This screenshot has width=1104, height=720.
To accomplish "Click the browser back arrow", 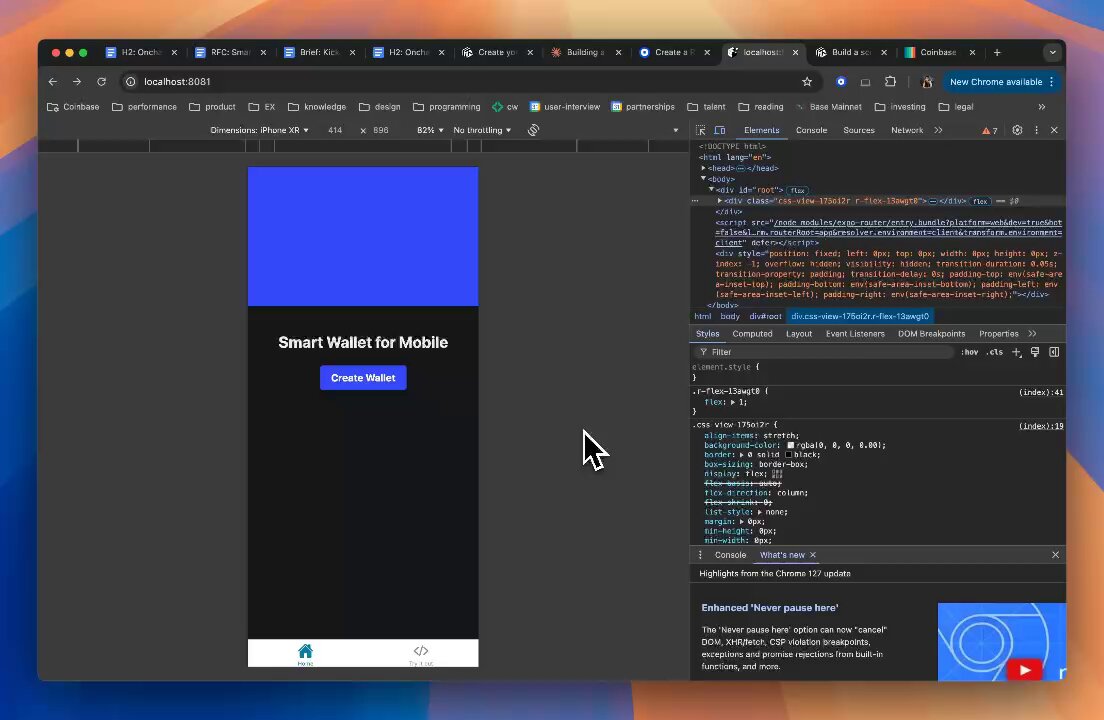I will (x=53, y=82).
